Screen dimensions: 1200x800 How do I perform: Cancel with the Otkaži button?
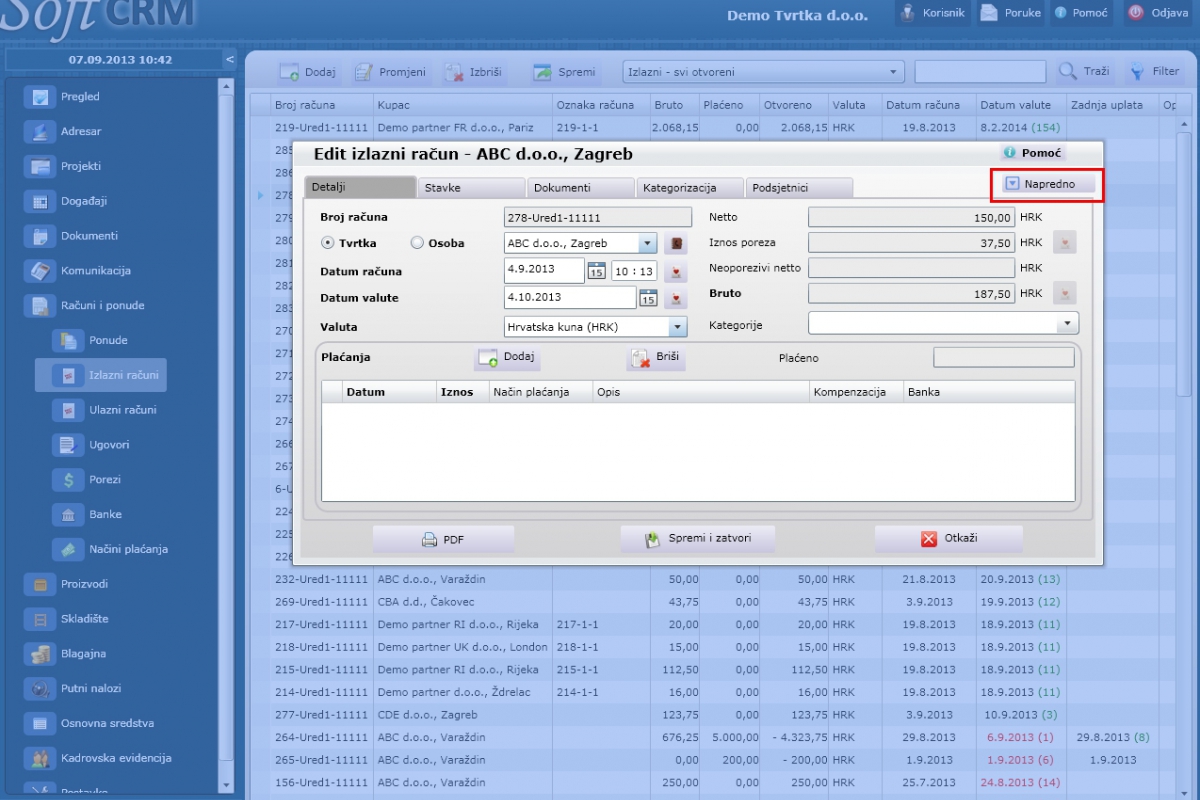pos(948,538)
